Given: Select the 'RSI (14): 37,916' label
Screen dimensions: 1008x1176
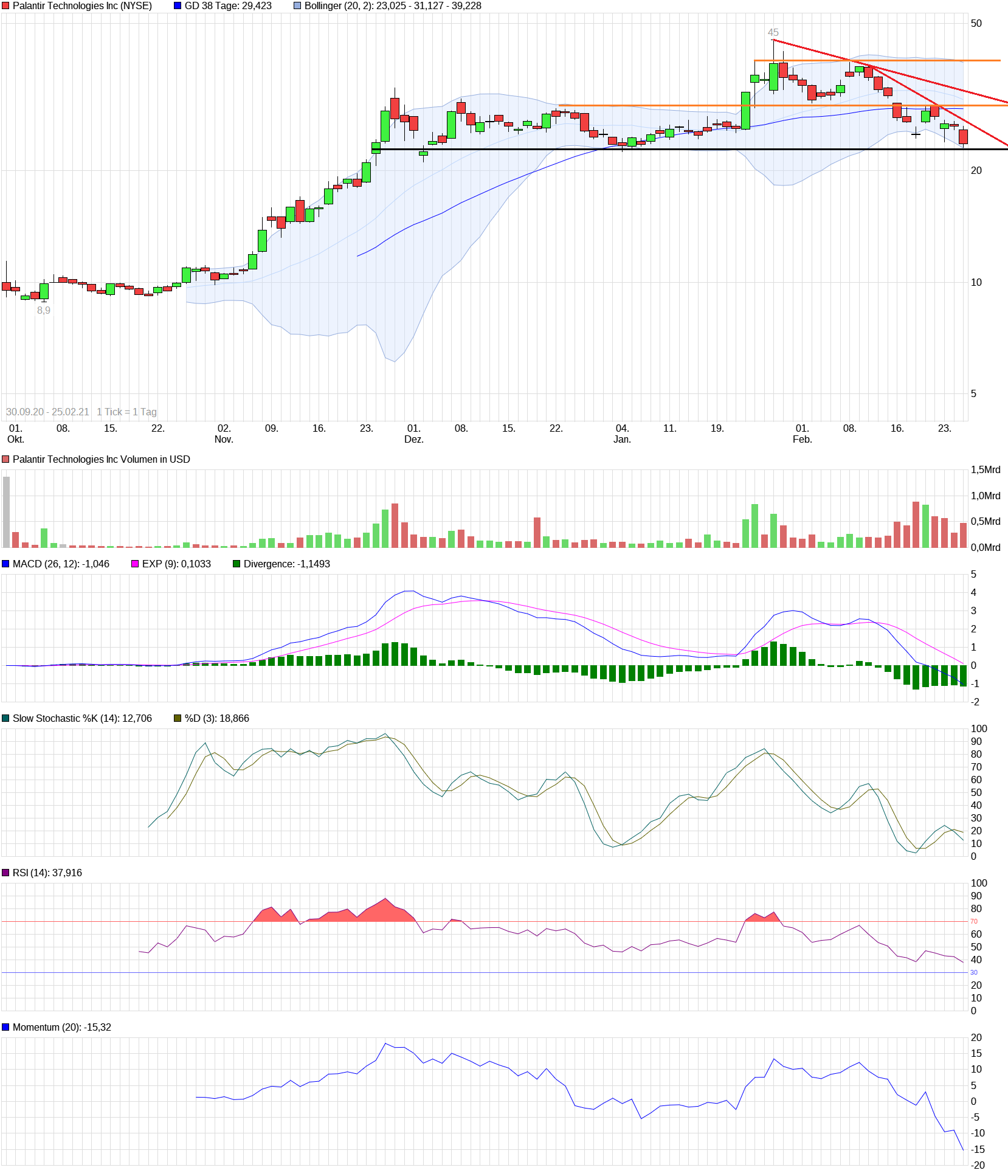Looking at the screenshot, I should (x=47, y=873).
